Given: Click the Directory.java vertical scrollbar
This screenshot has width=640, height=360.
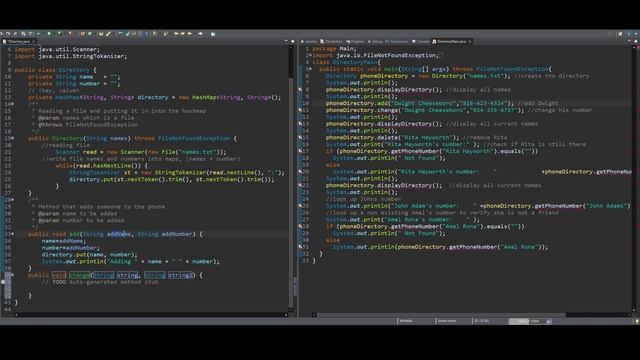Looking at the screenshot, I should tap(291, 178).
